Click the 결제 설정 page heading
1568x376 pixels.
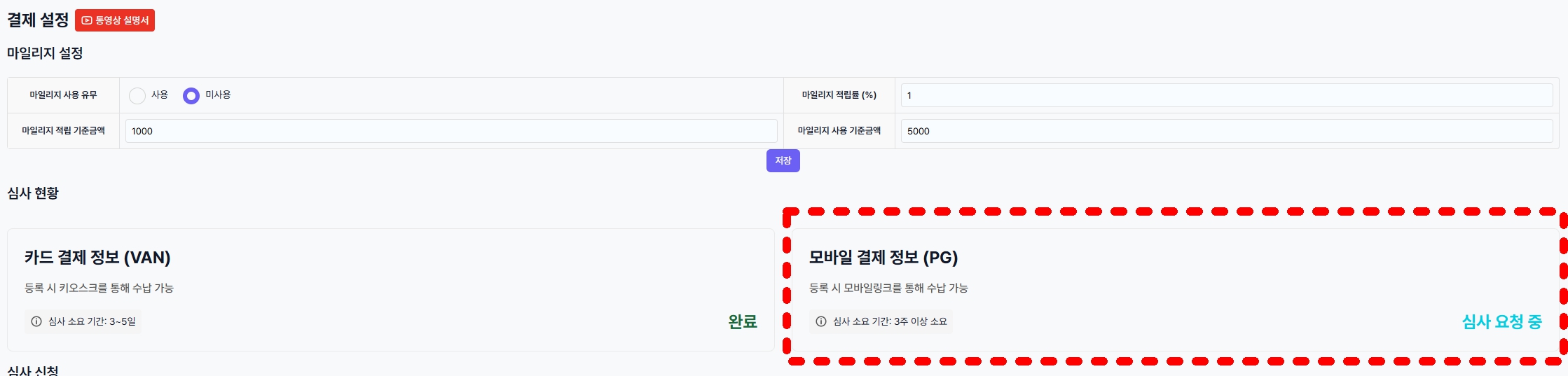[38, 20]
